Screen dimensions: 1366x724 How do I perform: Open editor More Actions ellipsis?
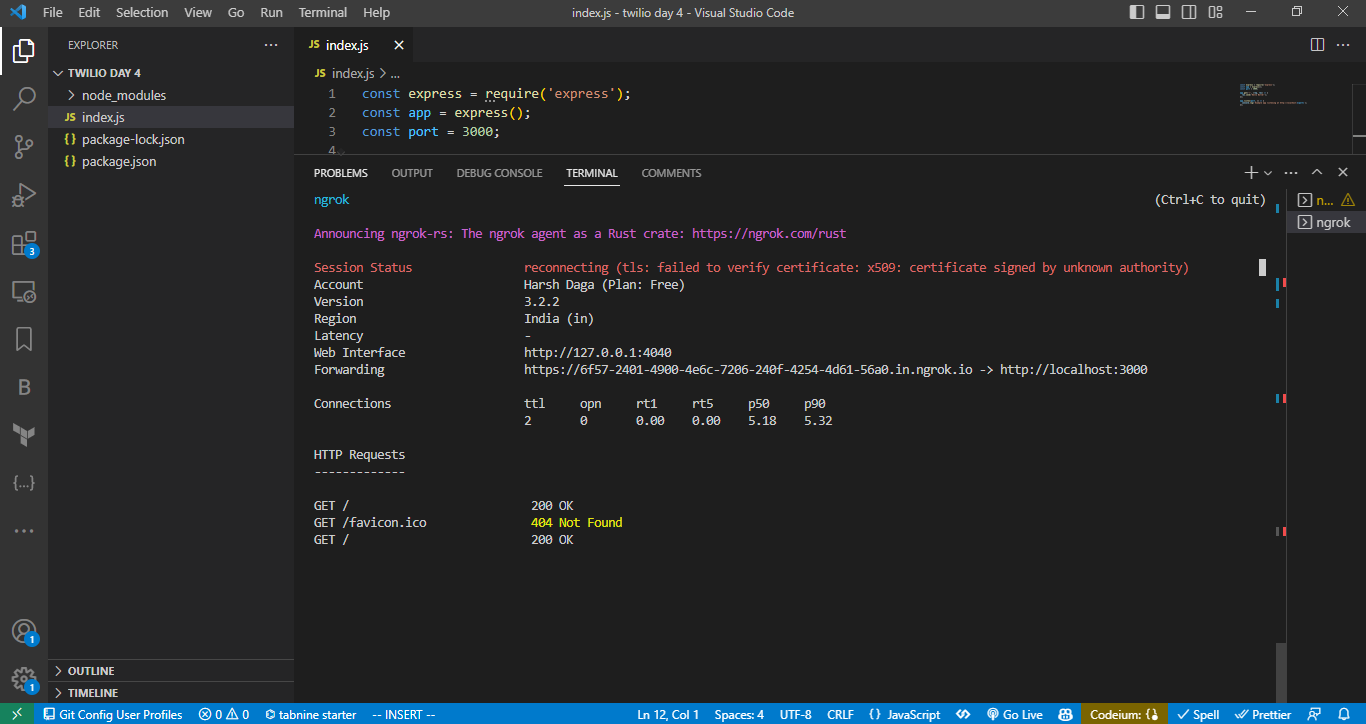click(1343, 45)
